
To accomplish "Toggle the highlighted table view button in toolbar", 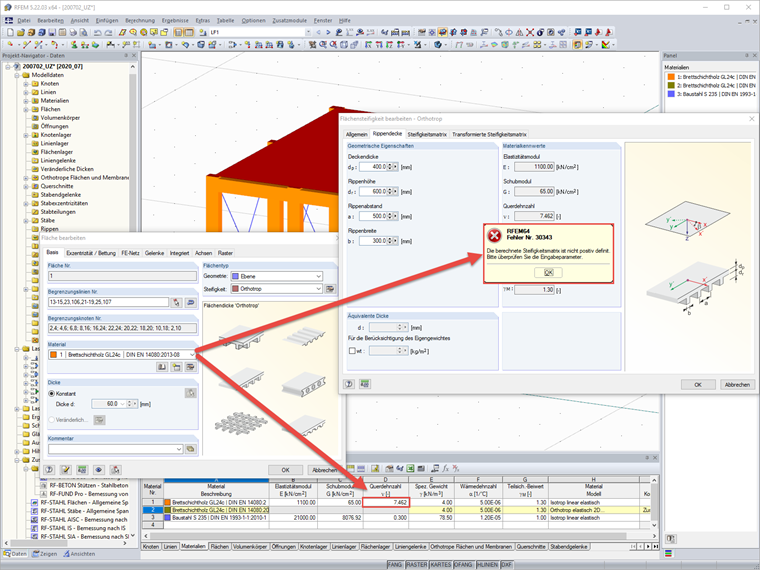I will point(189,32).
